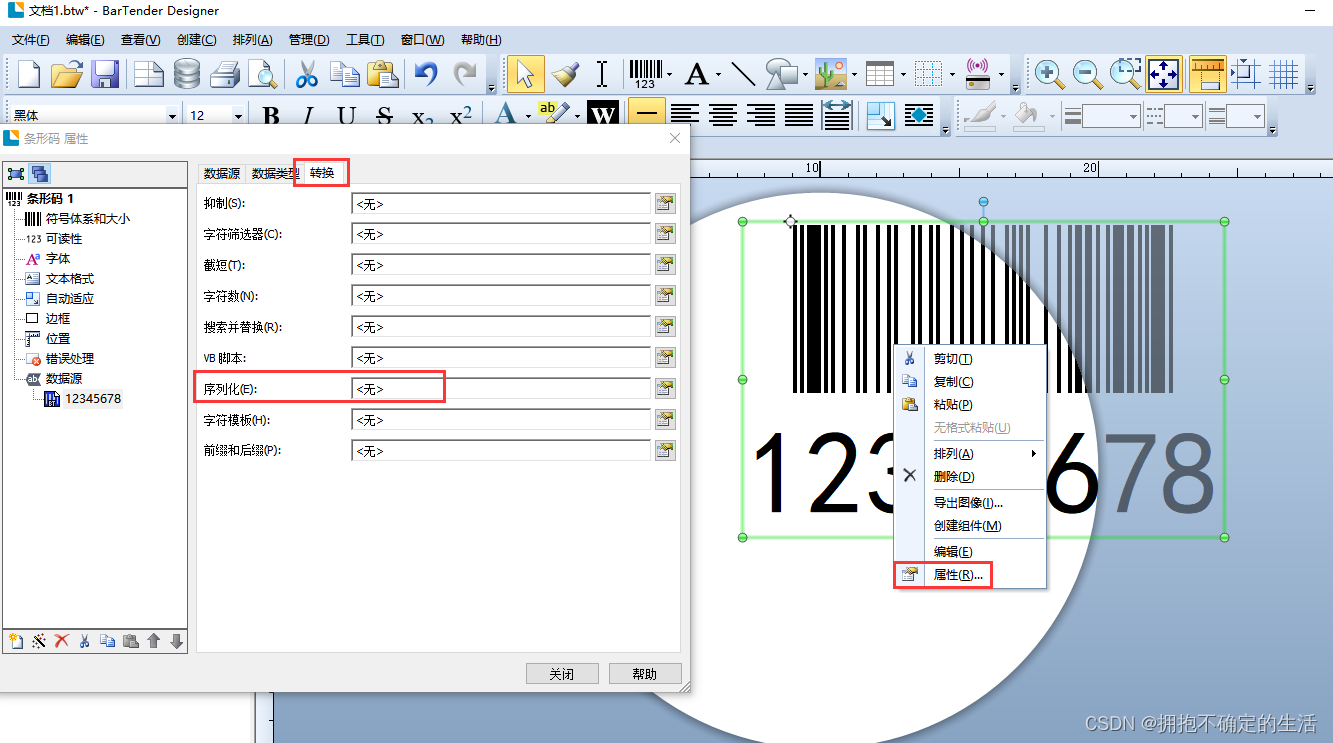Viewport: 1333px width, 743px height.
Task: Click the 关闭 button in the dialog
Action: [562, 674]
